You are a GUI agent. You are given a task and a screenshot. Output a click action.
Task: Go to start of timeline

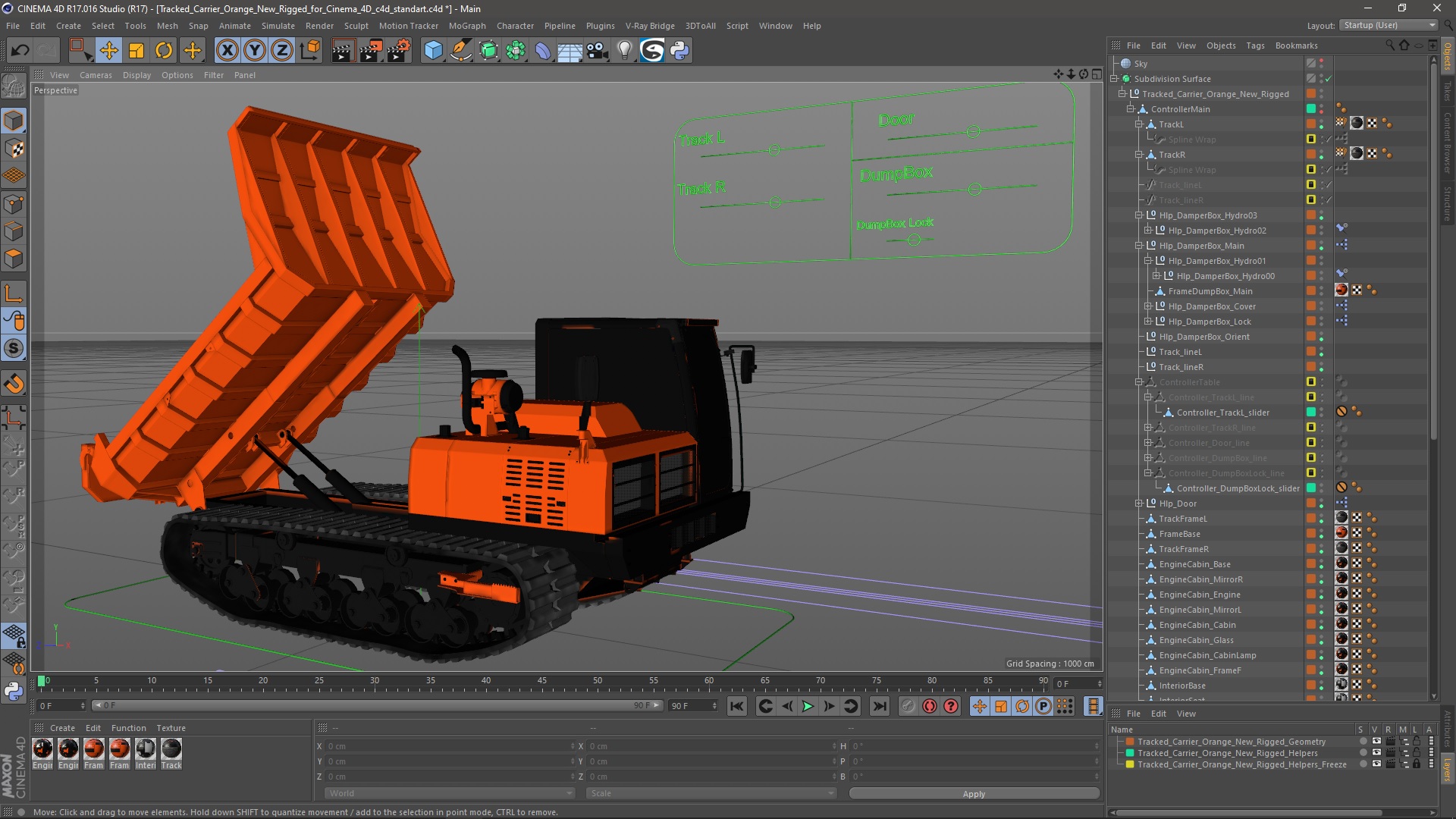point(736,706)
